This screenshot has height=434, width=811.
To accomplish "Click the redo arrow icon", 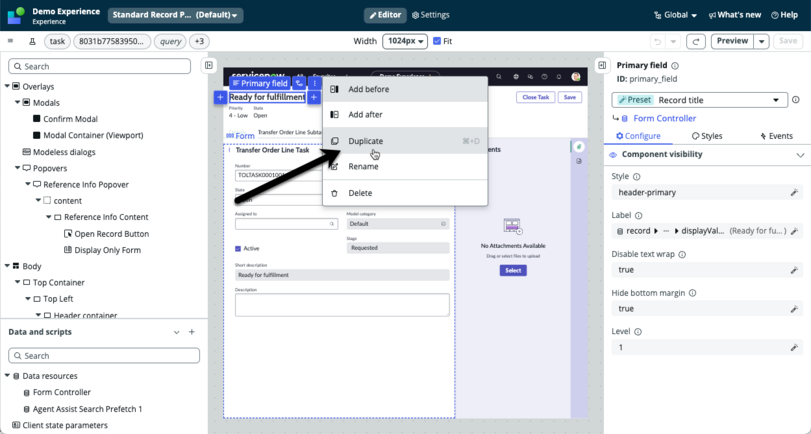I will pyautogui.click(x=696, y=41).
